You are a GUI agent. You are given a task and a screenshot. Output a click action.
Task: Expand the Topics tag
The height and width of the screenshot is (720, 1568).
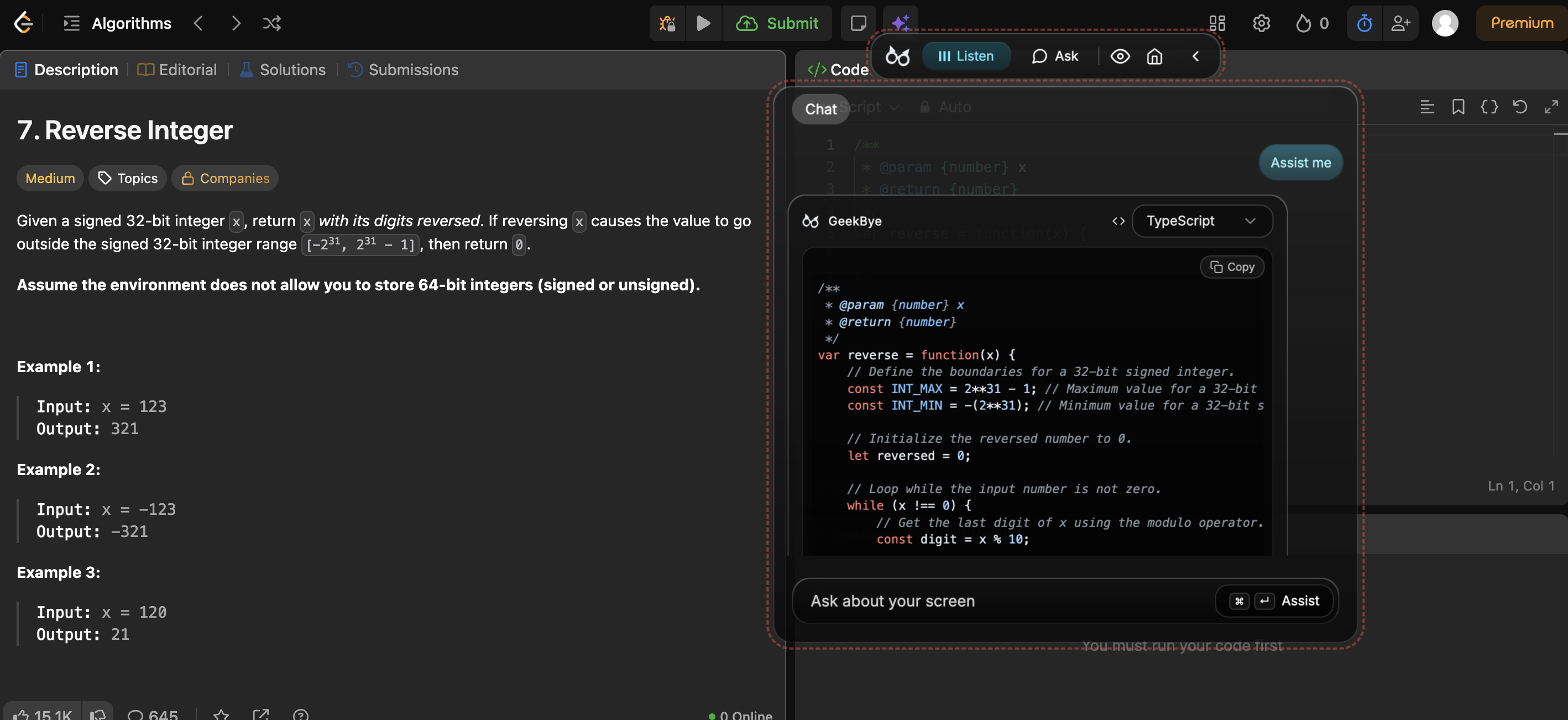coord(128,178)
